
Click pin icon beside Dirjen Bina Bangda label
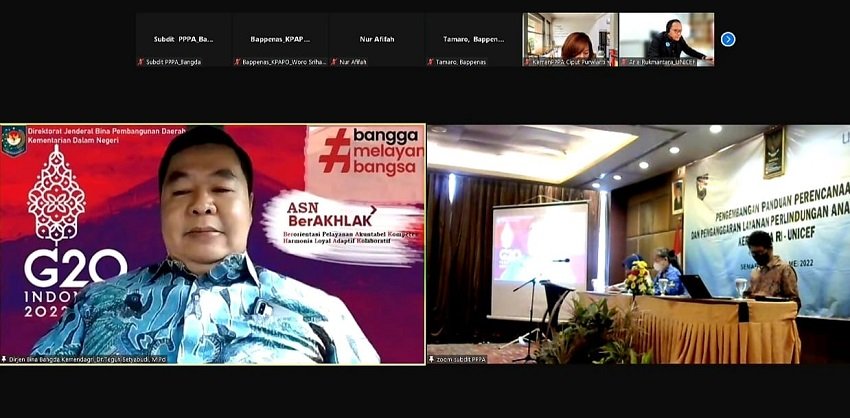[x=4, y=359]
